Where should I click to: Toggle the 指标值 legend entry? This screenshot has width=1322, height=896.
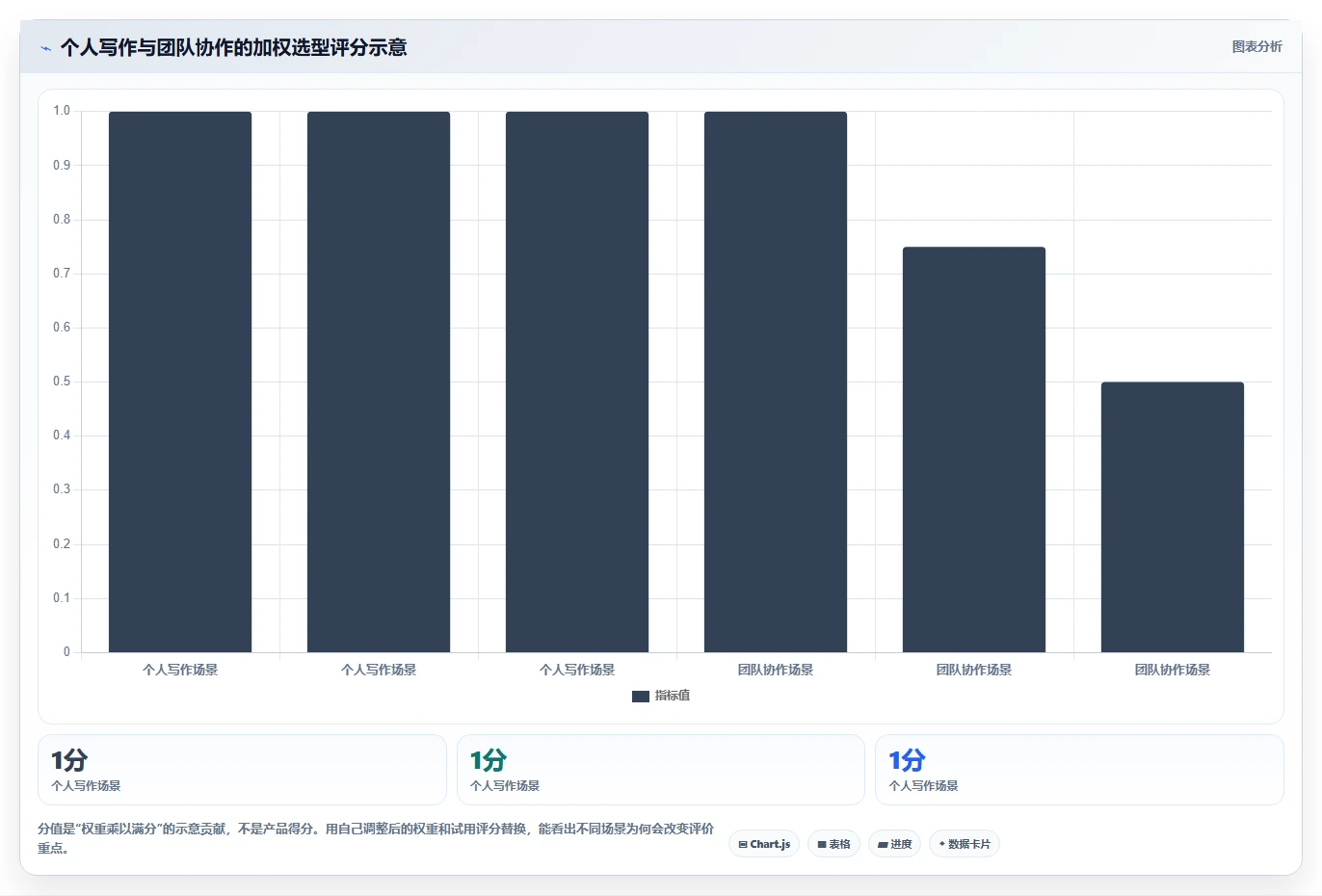tap(661, 696)
